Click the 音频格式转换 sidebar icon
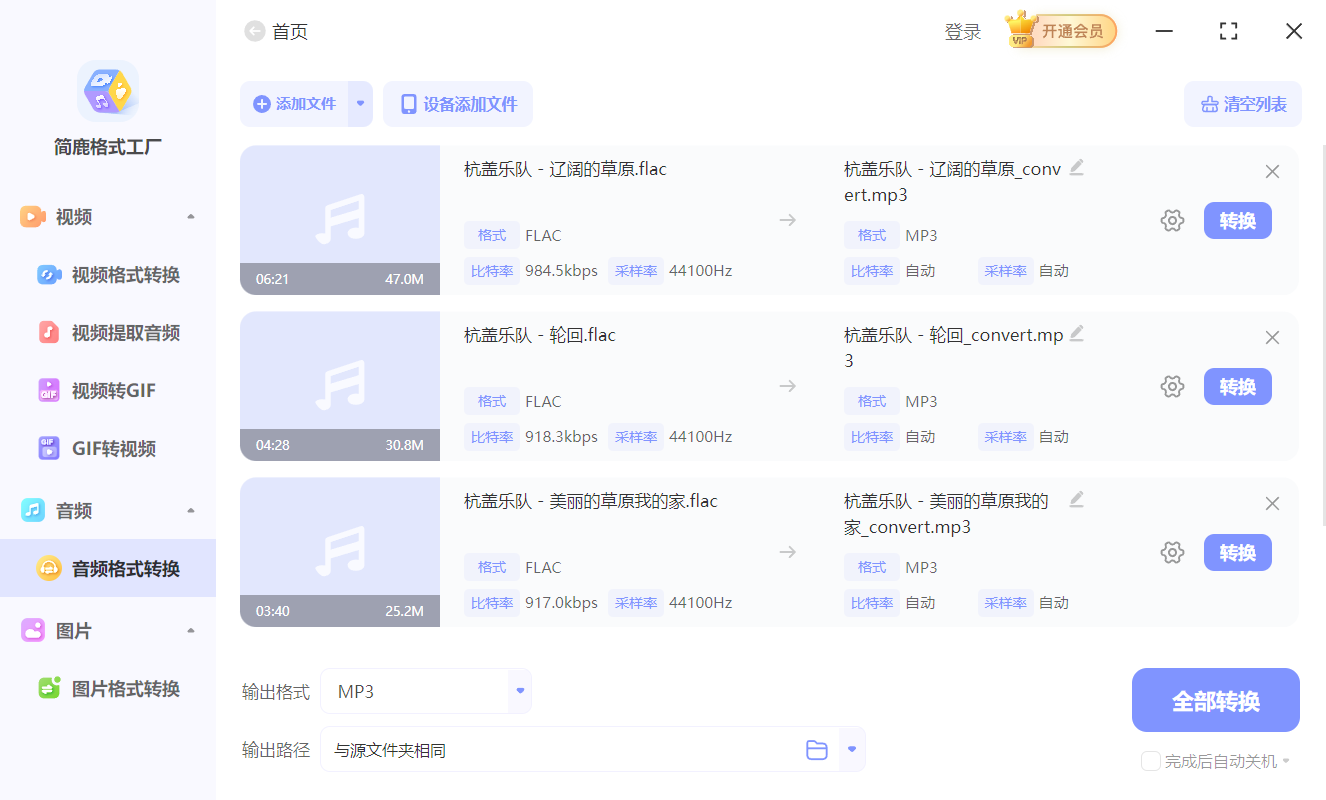 coord(49,568)
